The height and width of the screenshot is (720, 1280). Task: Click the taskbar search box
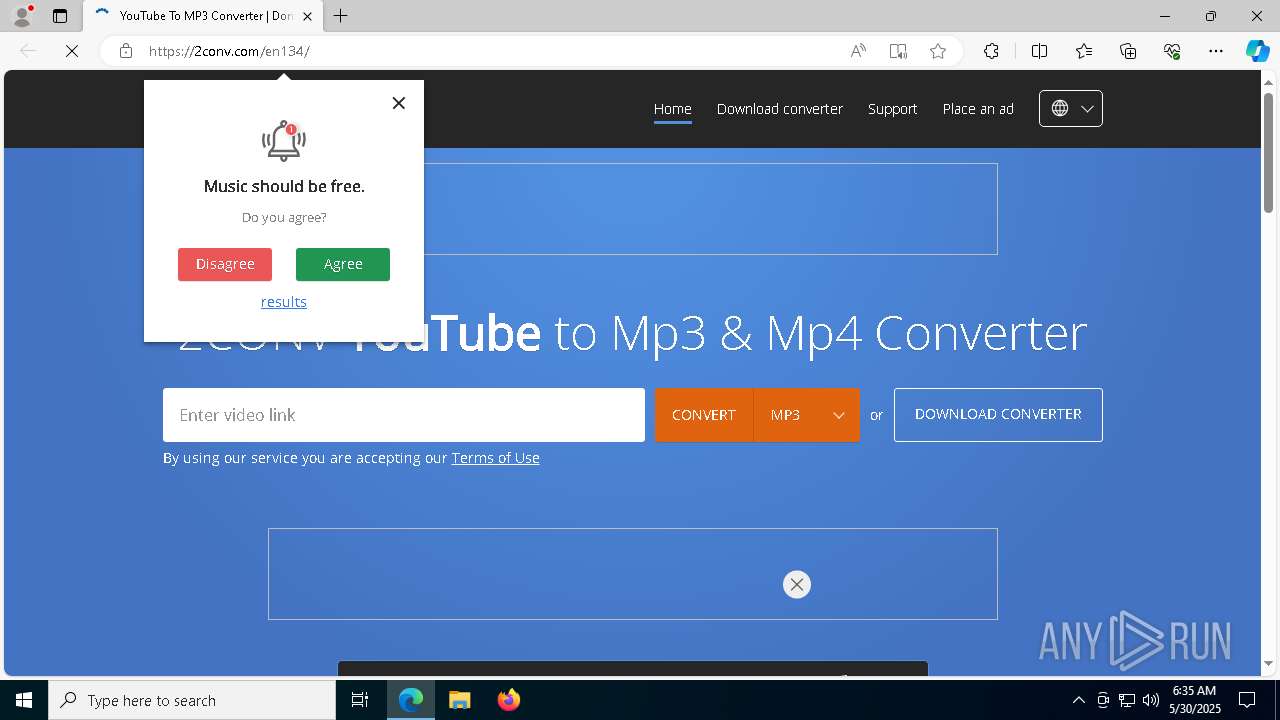pyautogui.click(x=192, y=700)
